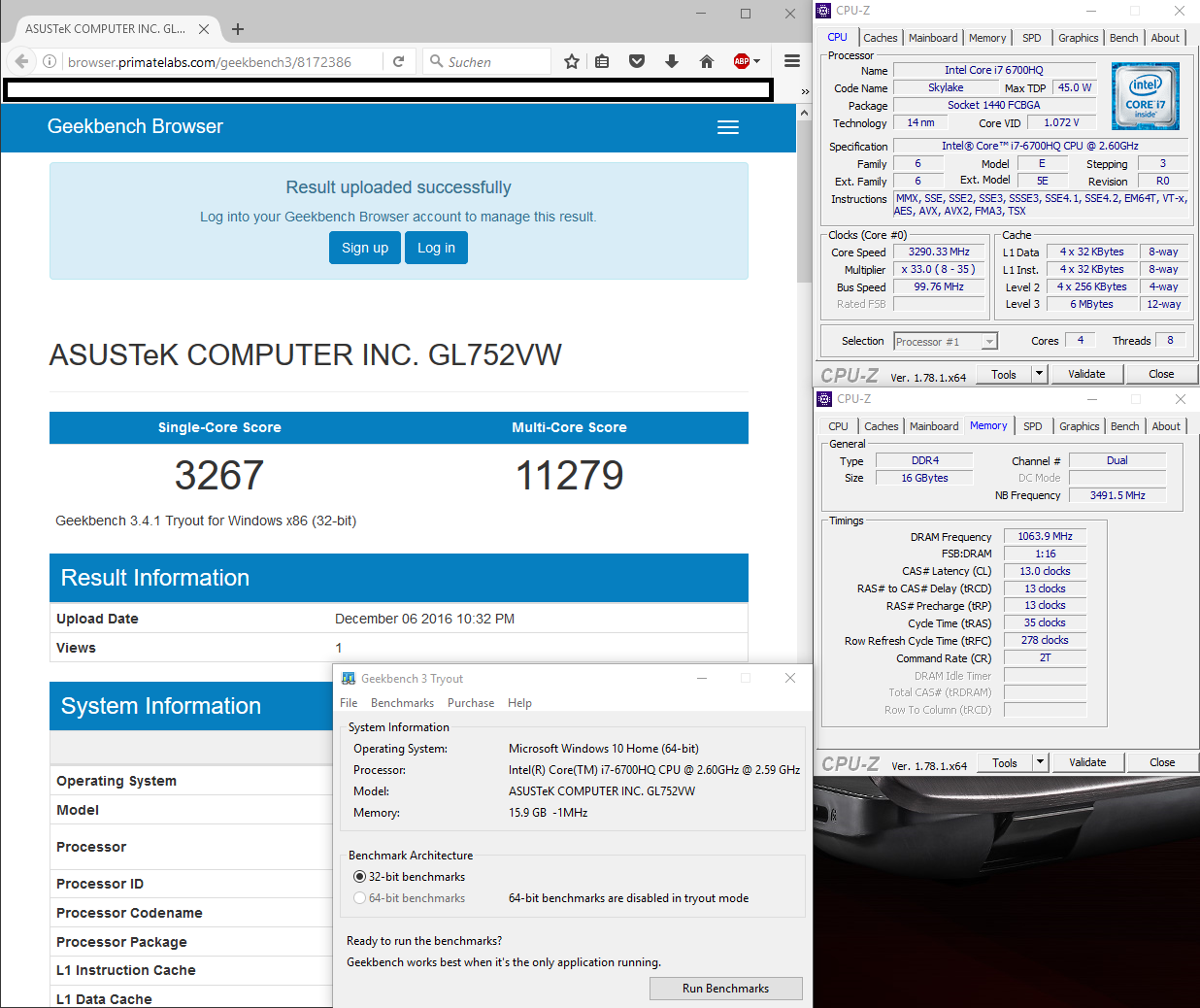Click the Multi-Core Score 11279

coord(569,475)
